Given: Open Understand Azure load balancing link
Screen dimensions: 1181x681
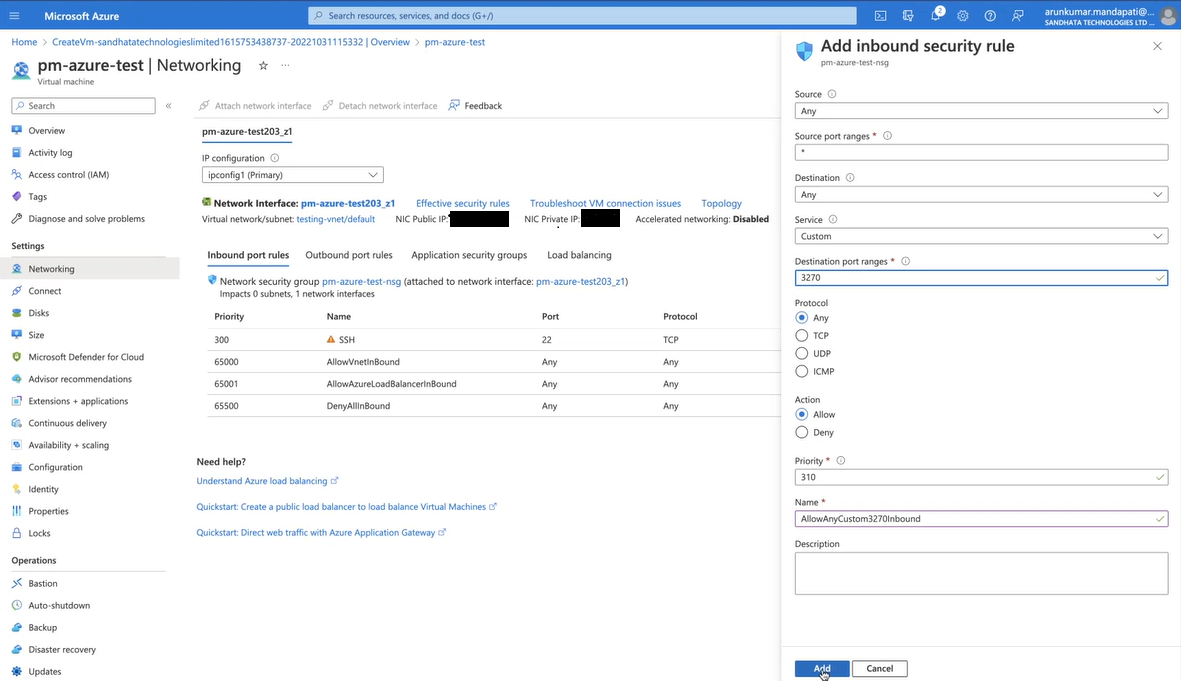Looking at the screenshot, I should [267, 481].
